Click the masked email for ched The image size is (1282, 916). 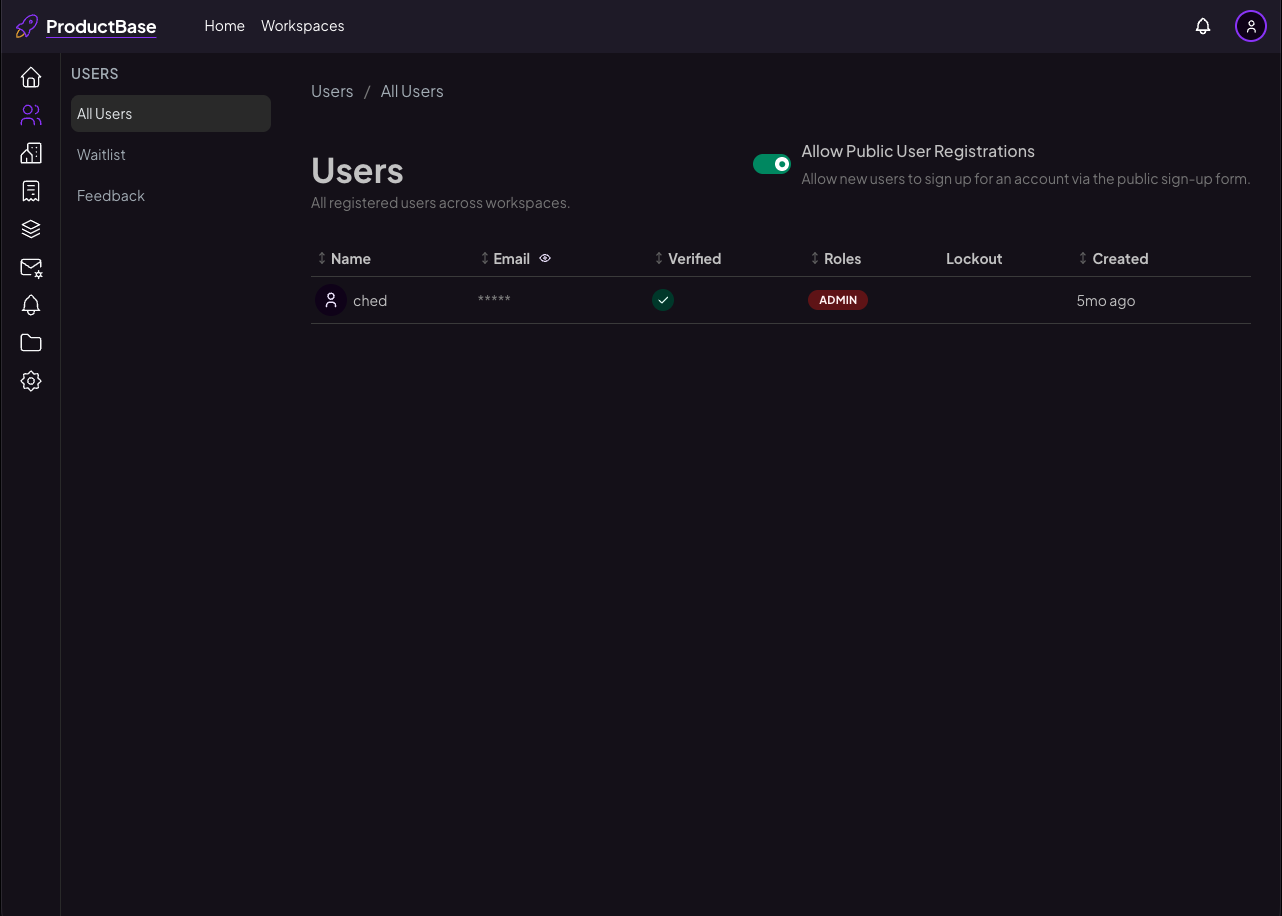[494, 300]
